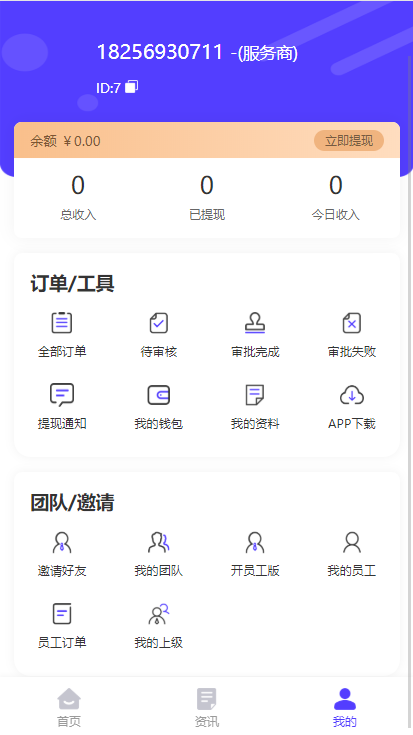Tap APP下载 cloud download icon
This screenshot has height=735, width=413.
[352, 395]
